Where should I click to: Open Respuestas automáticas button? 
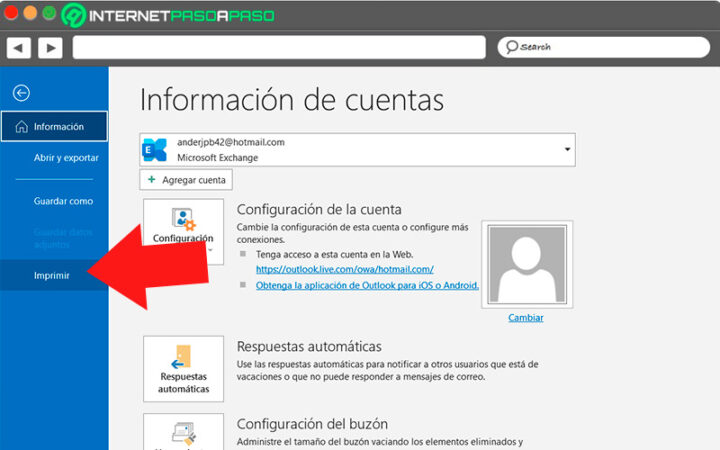tap(183, 369)
